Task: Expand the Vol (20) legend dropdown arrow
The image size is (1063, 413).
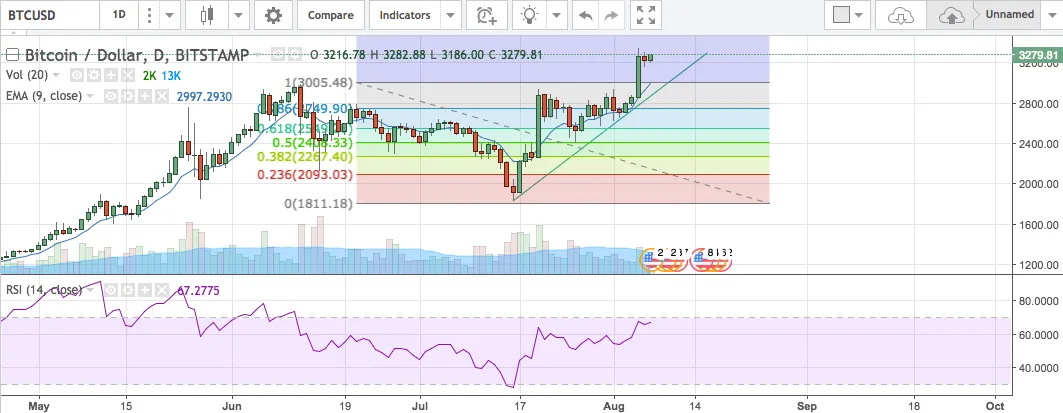Action: pos(56,75)
